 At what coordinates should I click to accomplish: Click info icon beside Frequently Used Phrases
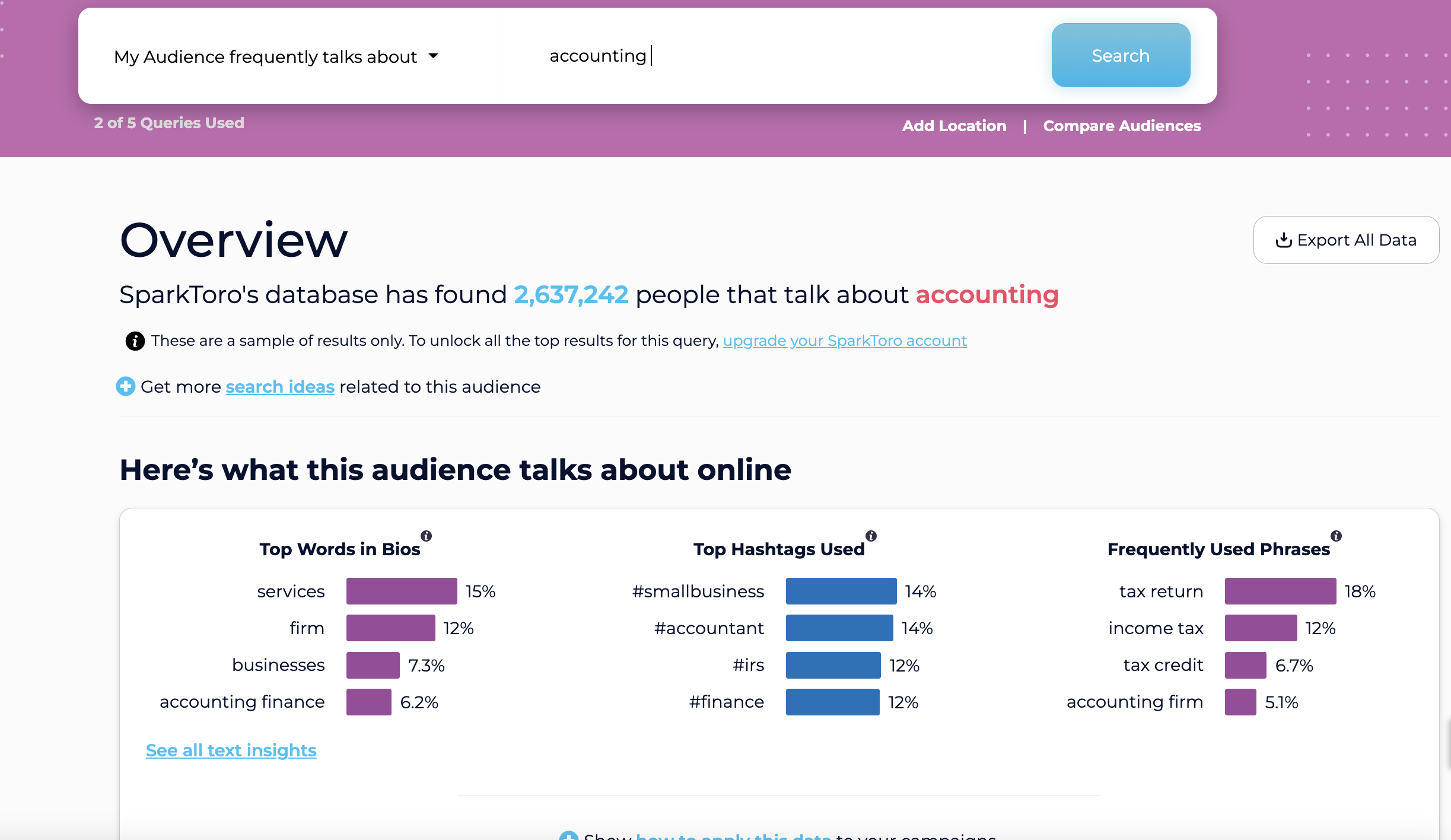point(1336,536)
